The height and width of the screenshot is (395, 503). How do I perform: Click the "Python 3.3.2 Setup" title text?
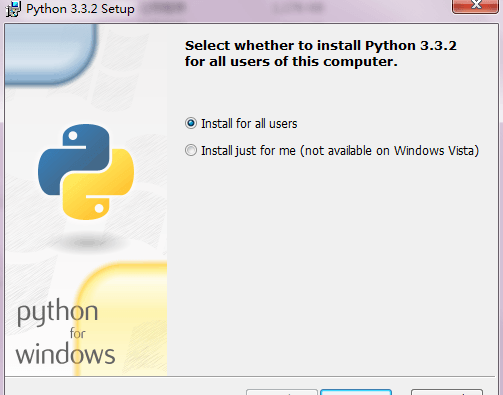tap(80, 9)
